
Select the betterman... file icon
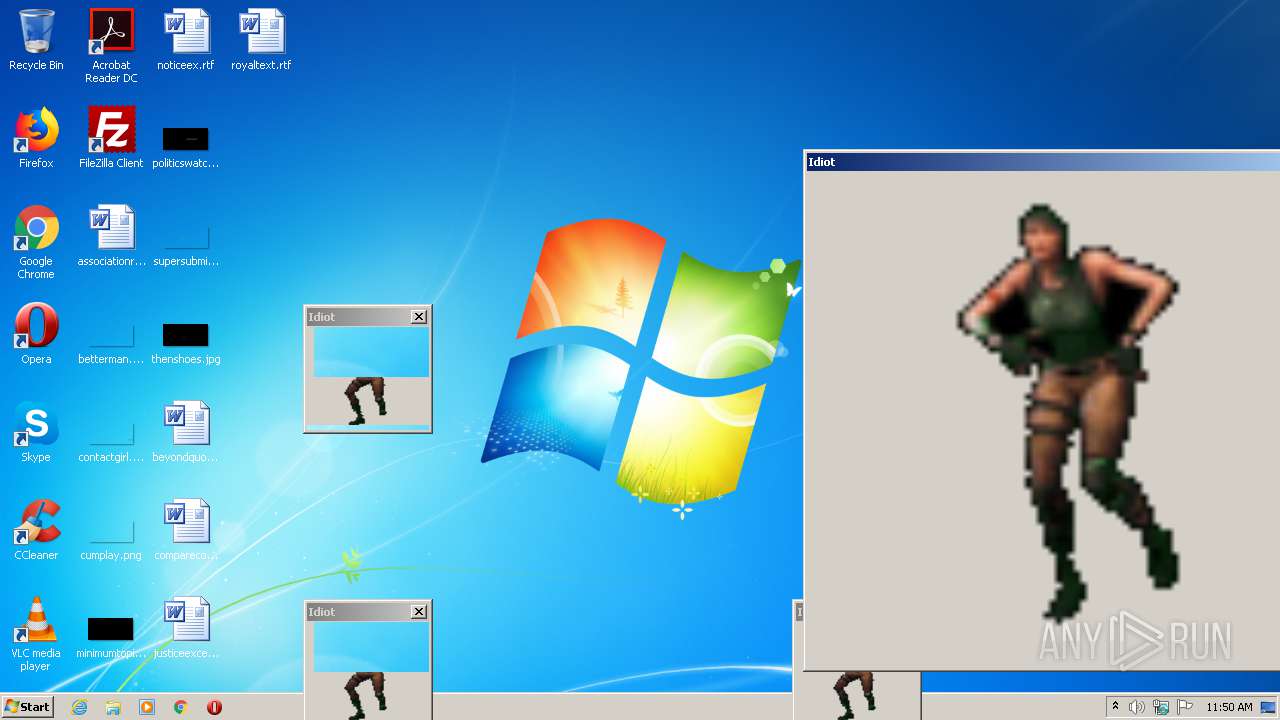coord(111,344)
